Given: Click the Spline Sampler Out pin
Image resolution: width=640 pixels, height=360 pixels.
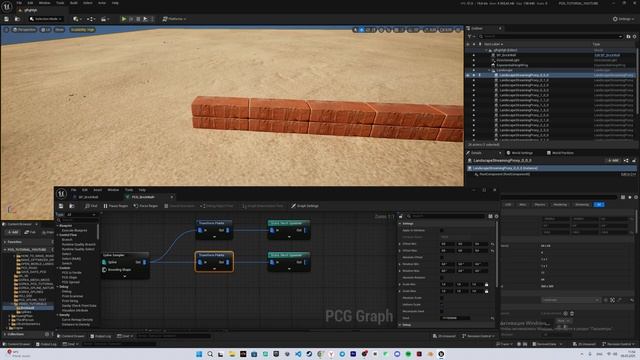Looking at the screenshot, I should tap(144, 262).
